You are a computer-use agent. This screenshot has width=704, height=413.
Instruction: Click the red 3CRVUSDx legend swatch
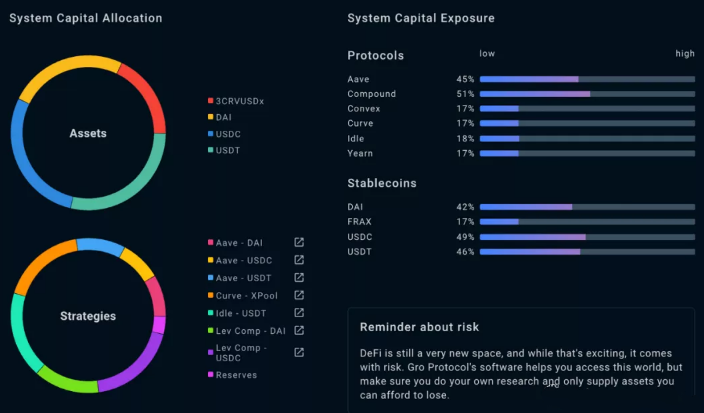point(210,101)
